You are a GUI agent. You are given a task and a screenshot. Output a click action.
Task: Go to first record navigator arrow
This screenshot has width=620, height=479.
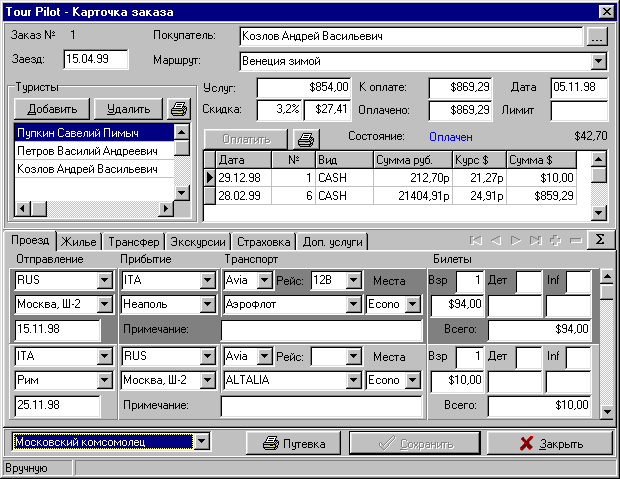pyautogui.click(x=475, y=240)
